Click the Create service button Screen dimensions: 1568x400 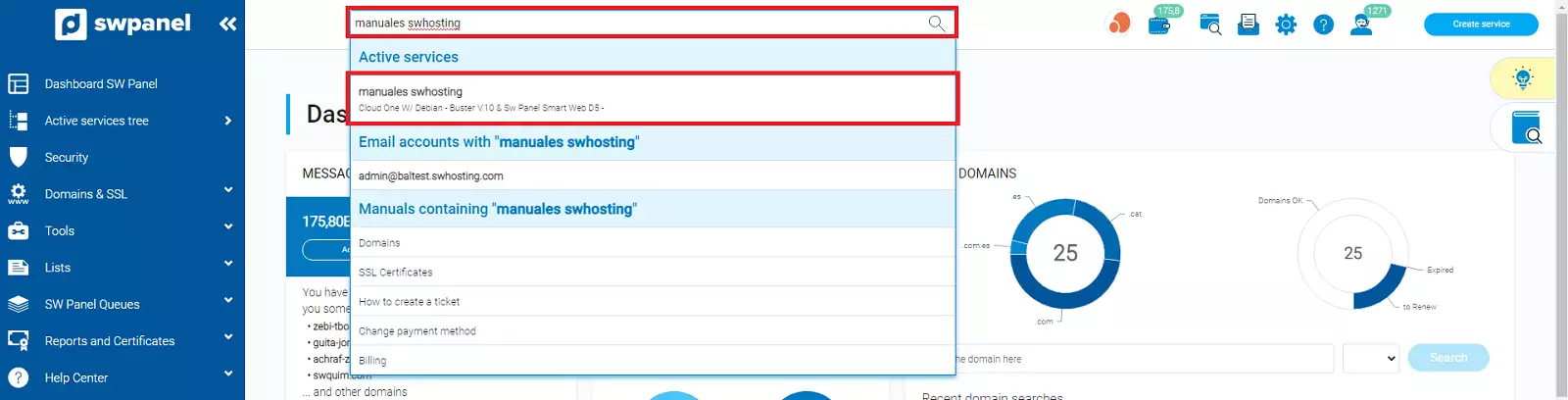[1480, 24]
